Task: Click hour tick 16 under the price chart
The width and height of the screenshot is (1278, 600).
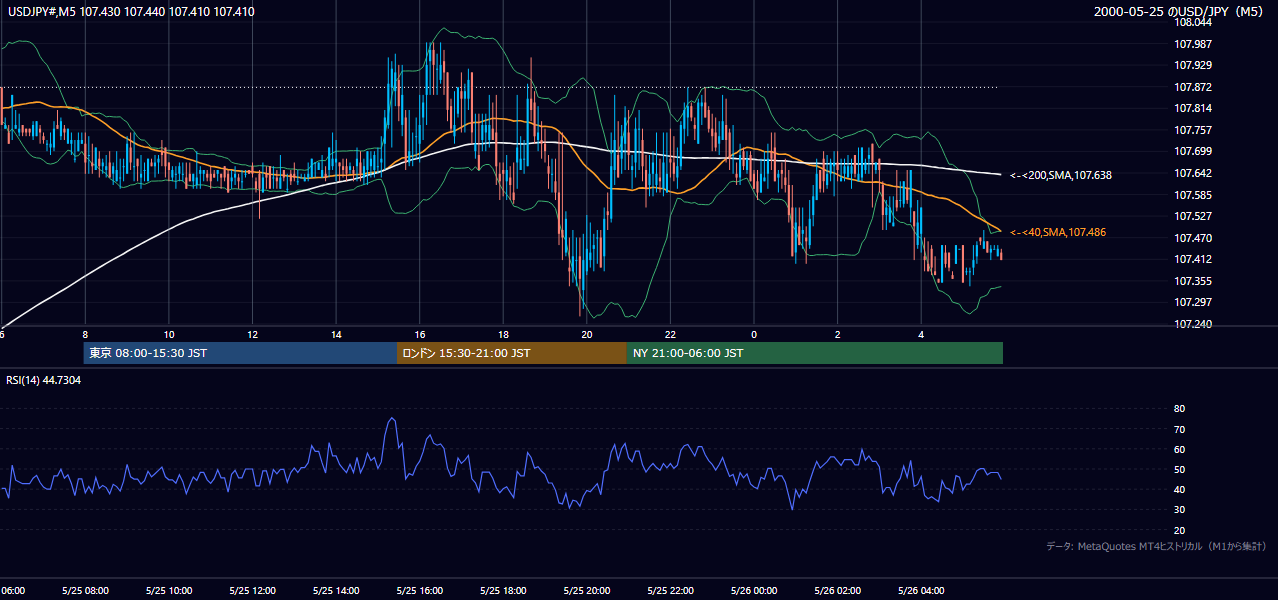Action: point(420,334)
